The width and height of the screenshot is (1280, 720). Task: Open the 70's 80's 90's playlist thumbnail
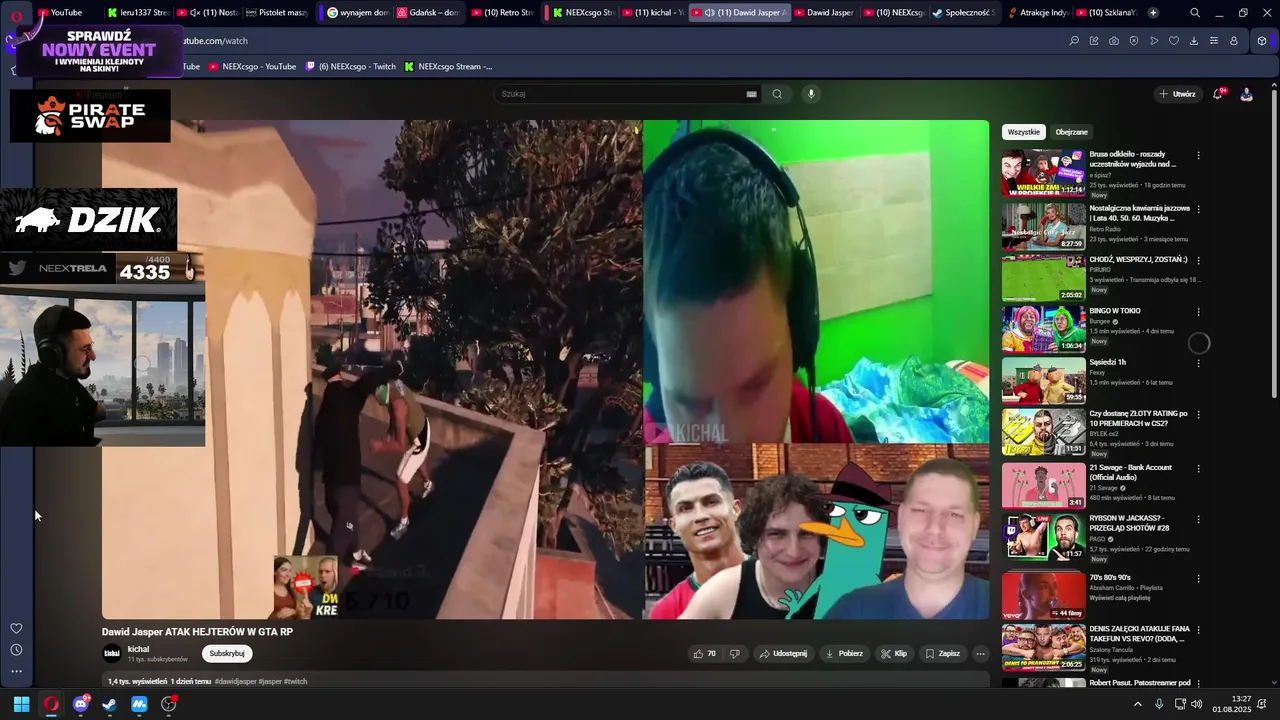click(x=1043, y=596)
